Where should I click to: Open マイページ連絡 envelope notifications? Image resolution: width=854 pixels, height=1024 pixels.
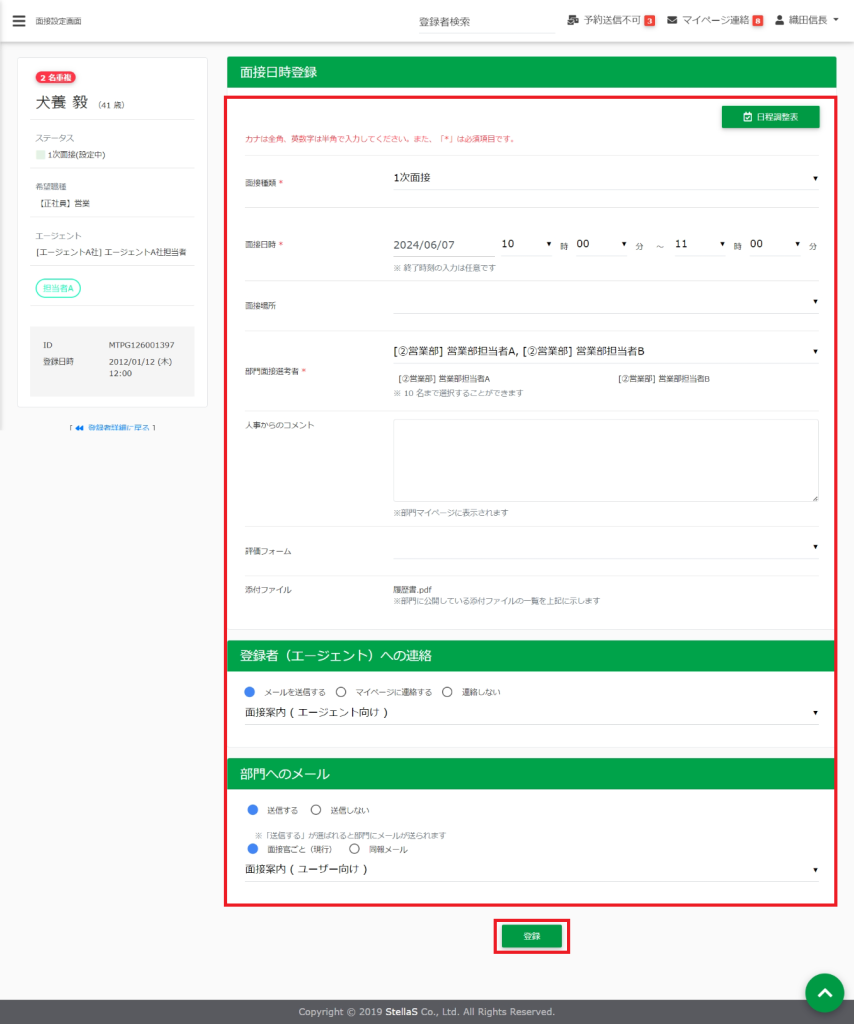click(x=673, y=20)
